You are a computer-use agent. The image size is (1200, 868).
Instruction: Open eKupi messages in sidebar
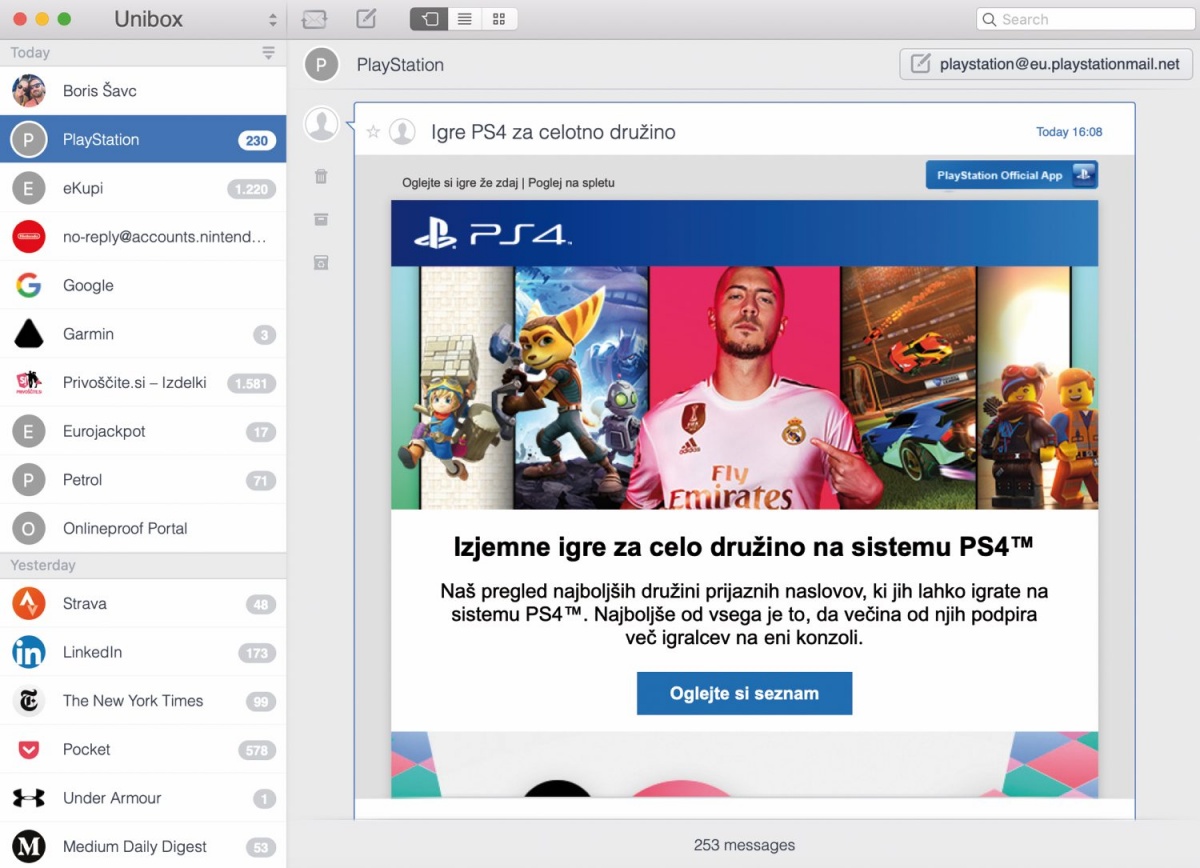coord(143,188)
